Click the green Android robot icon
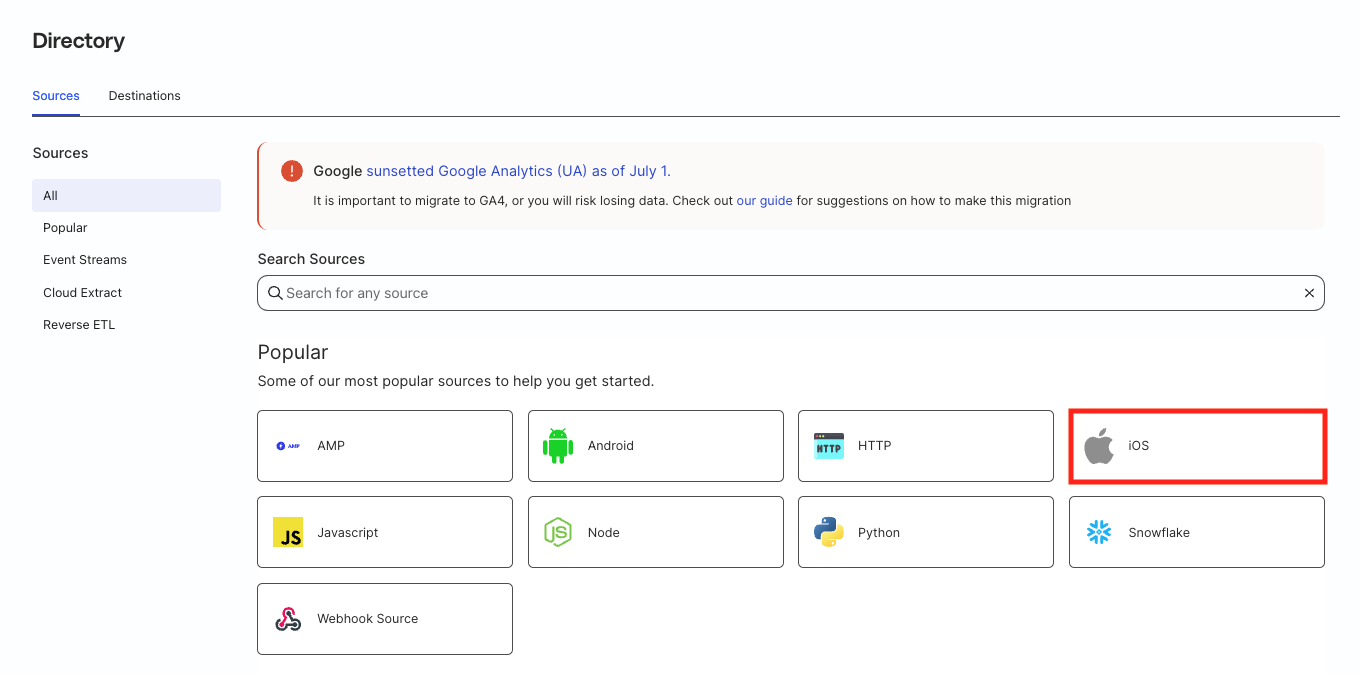The width and height of the screenshot is (1360, 674). [x=558, y=446]
